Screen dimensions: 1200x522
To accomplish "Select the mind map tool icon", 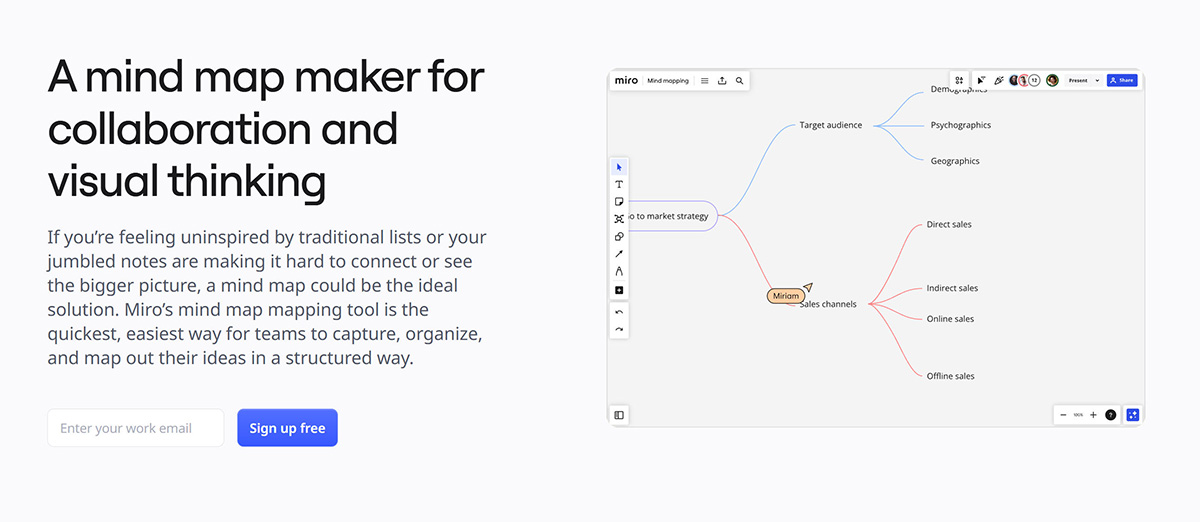I will click(619, 219).
